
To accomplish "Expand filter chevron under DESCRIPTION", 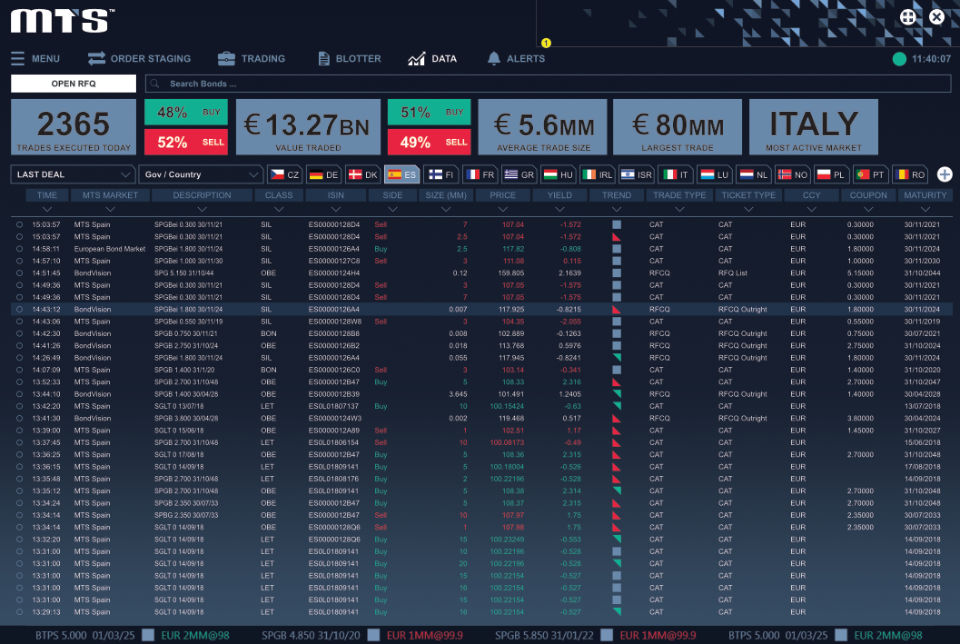I will [x=202, y=209].
